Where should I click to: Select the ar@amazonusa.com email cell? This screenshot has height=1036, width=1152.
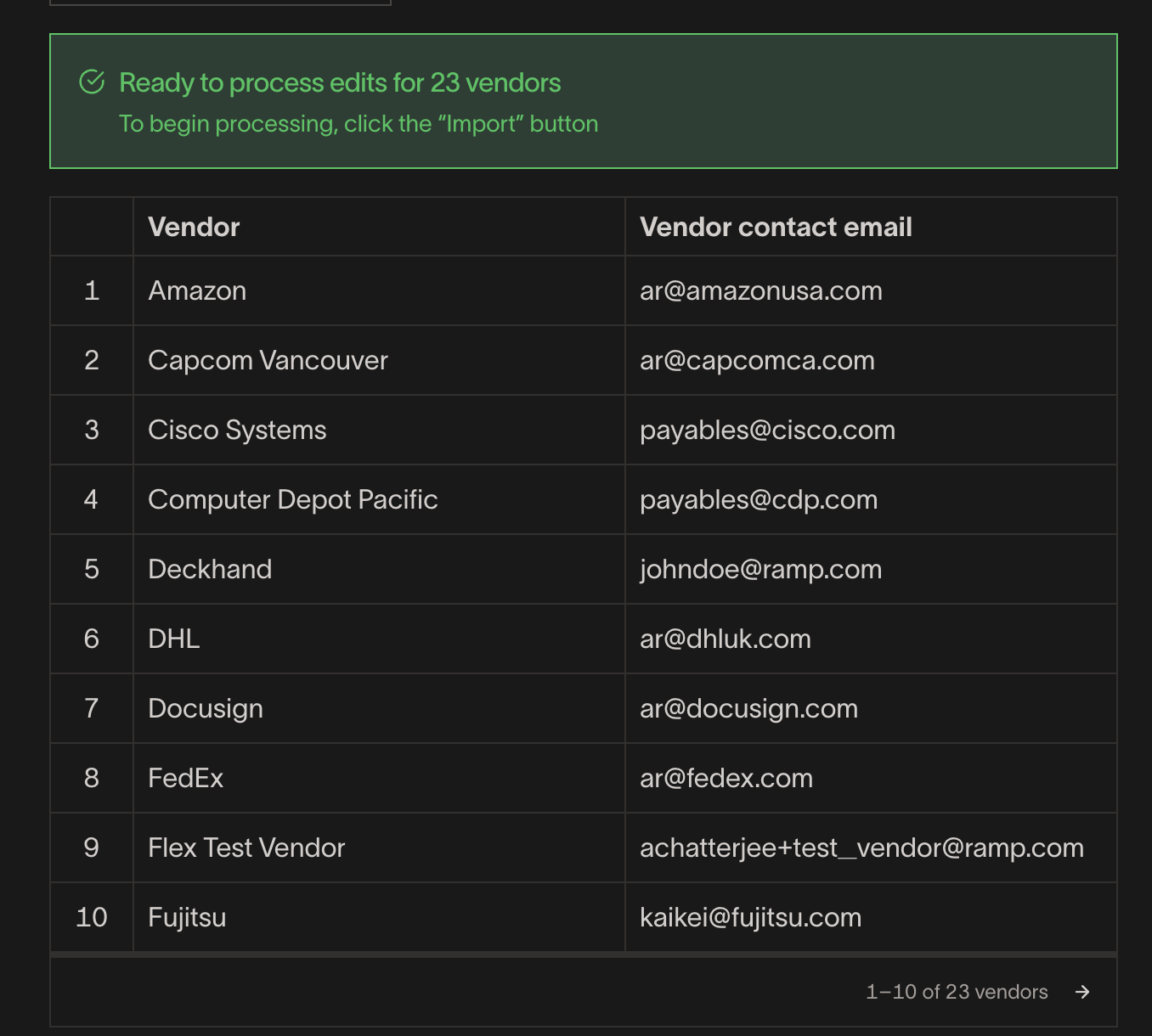click(x=760, y=290)
